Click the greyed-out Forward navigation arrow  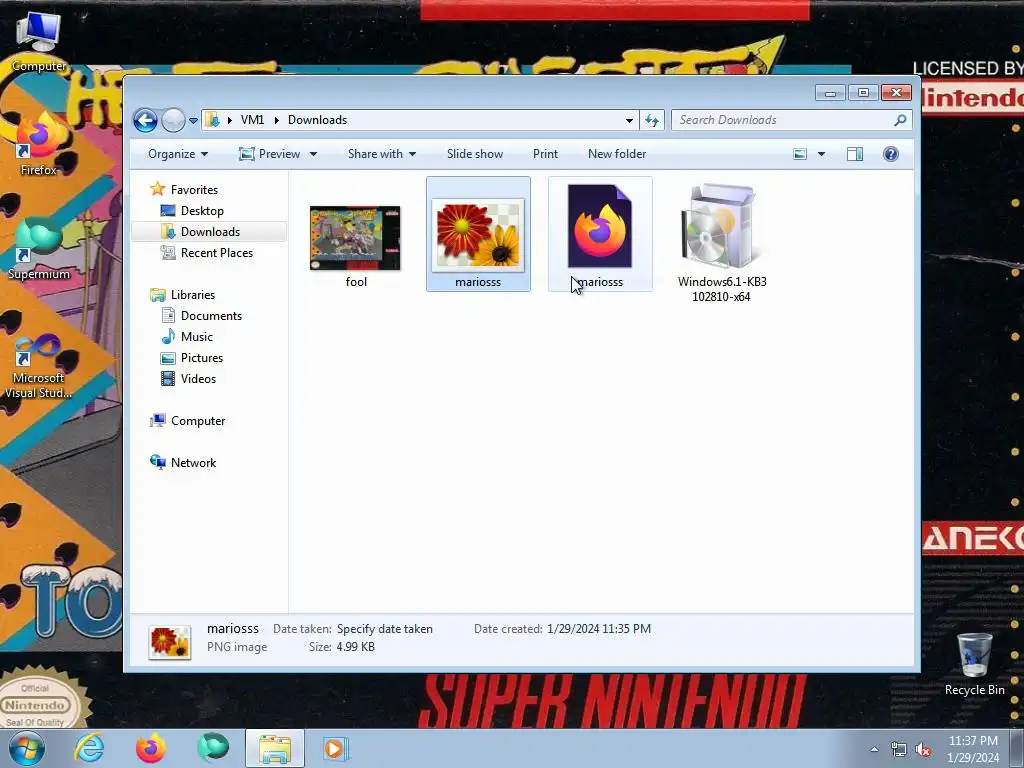(173, 120)
